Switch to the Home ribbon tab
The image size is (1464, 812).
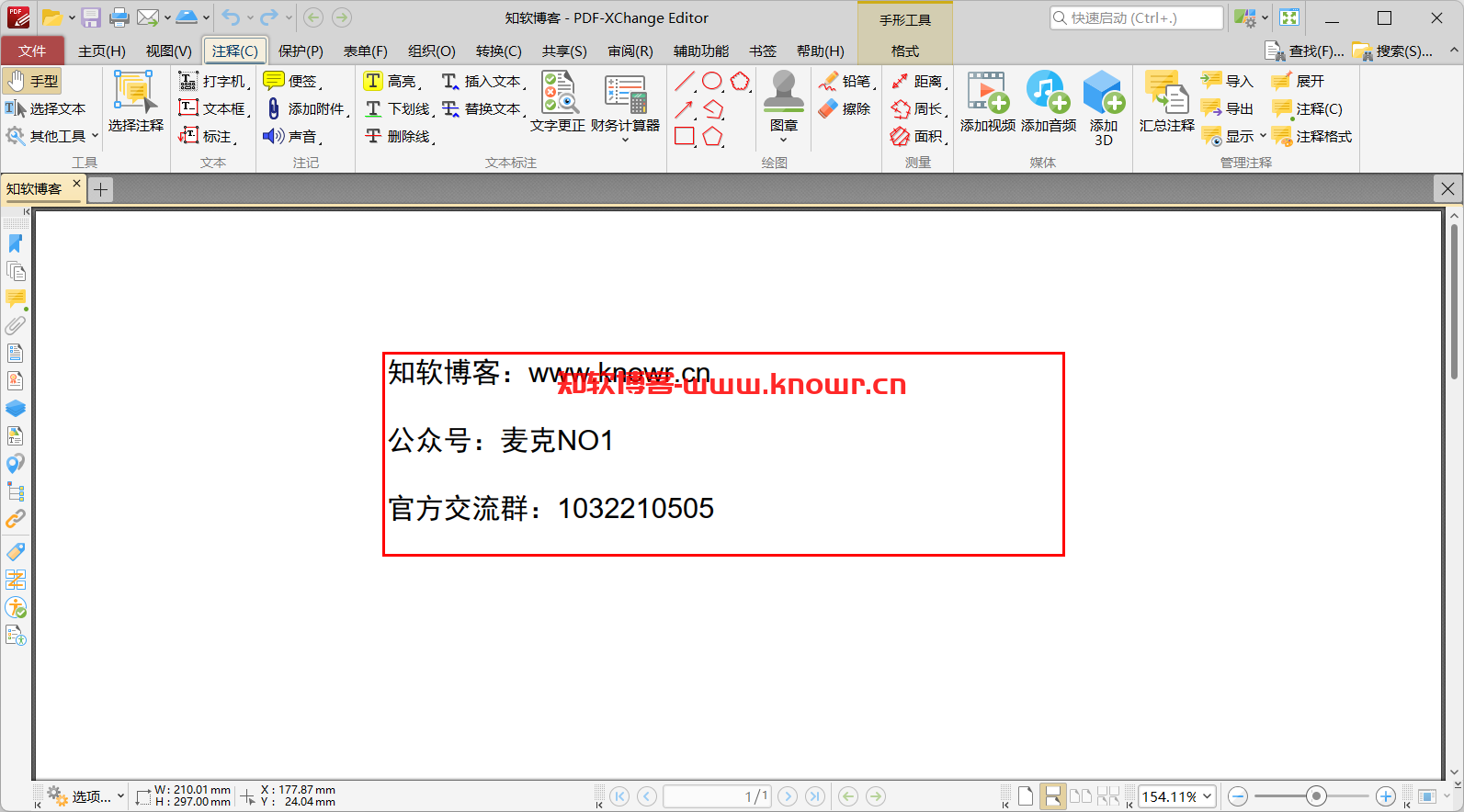click(101, 51)
